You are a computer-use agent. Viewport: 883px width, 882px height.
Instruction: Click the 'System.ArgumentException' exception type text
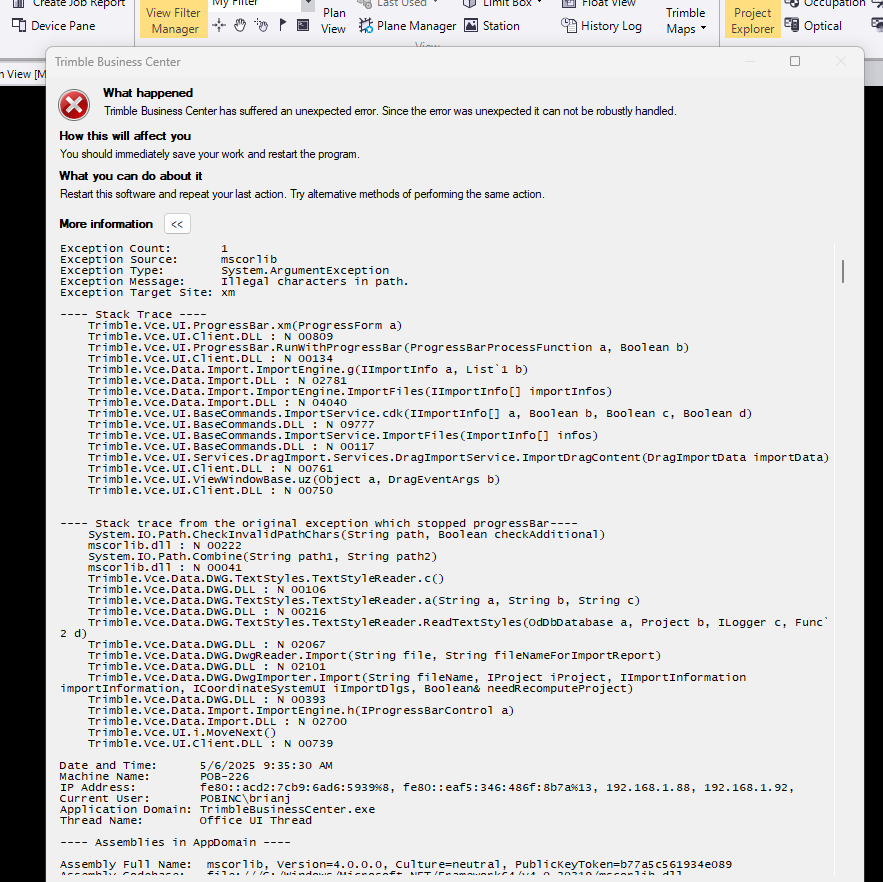[x=305, y=270]
